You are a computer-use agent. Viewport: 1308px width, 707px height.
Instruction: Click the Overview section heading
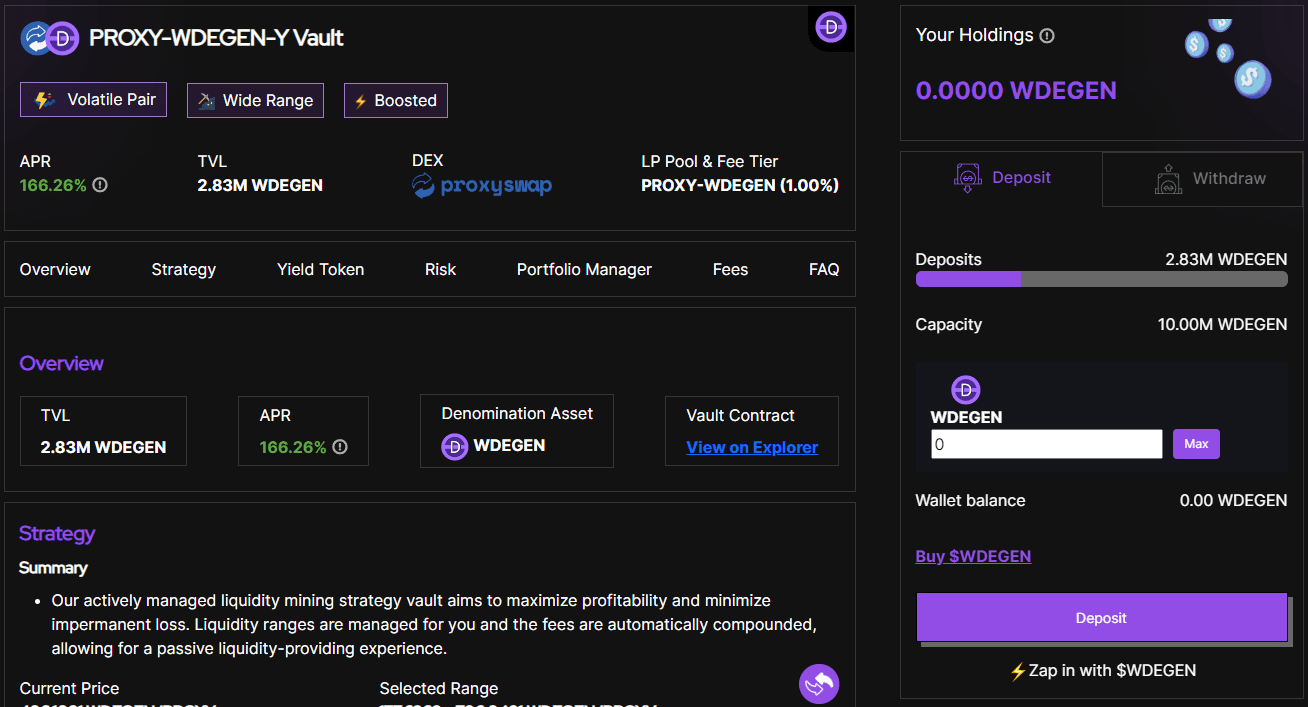62,364
